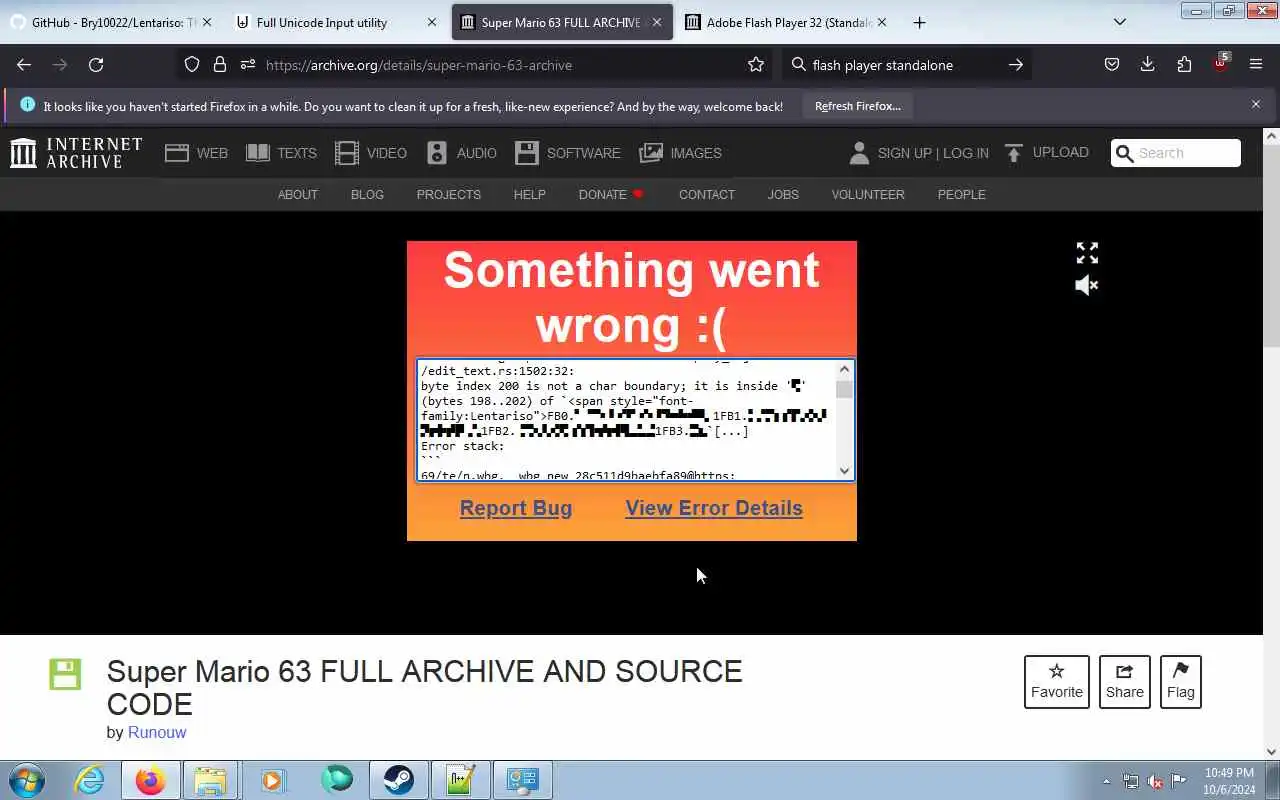Viewport: 1280px width, 800px height.
Task: Open the PROJECTS navigation link
Action: tap(449, 195)
